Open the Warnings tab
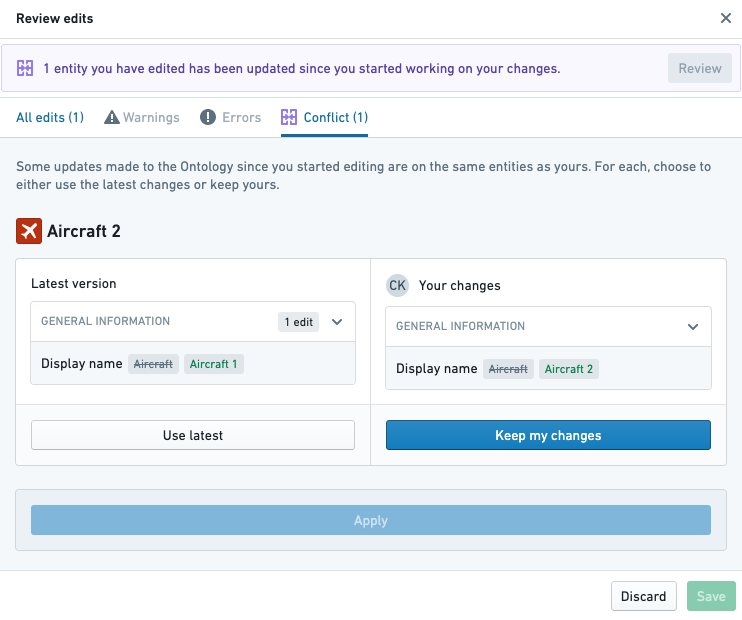 tap(141, 117)
